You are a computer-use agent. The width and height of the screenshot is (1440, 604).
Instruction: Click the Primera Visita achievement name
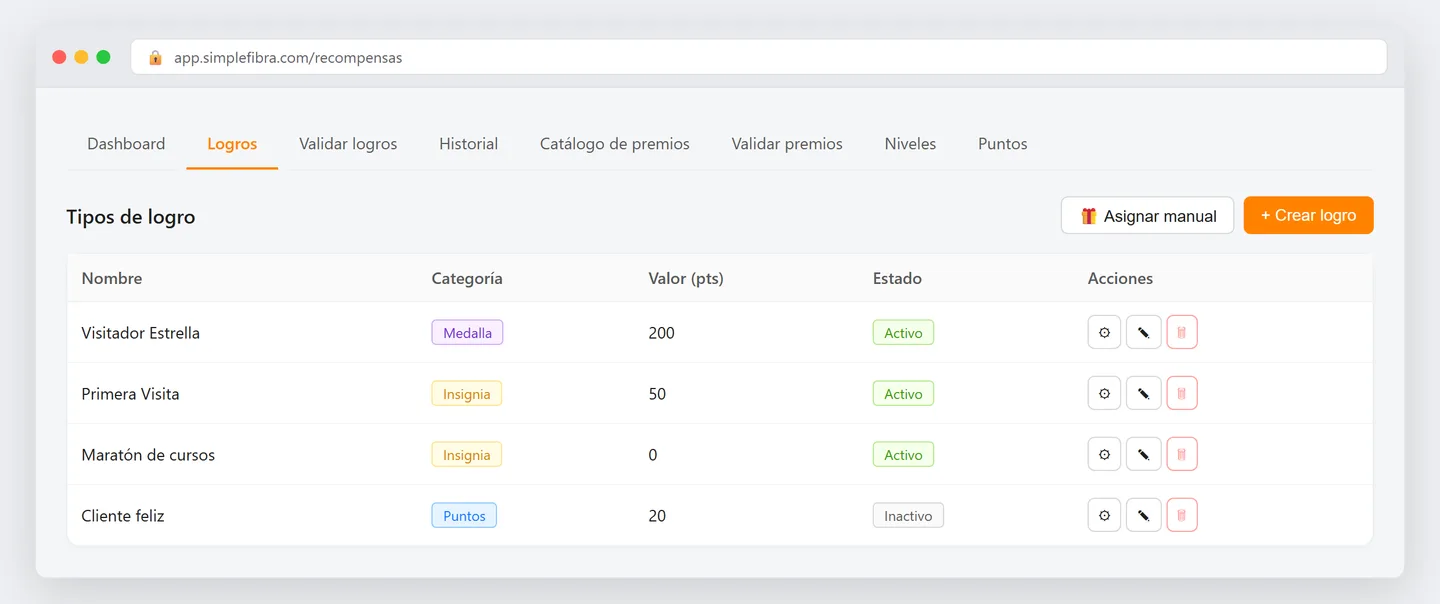131,394
